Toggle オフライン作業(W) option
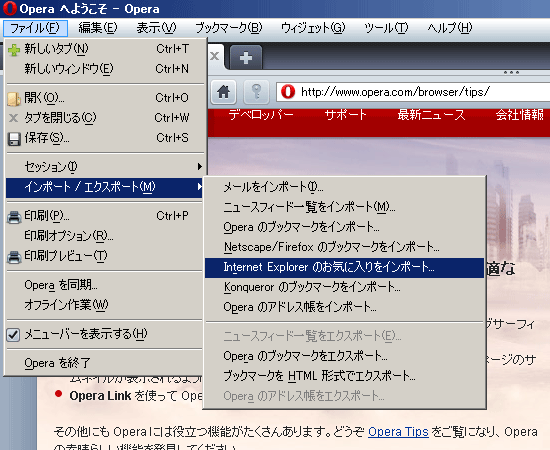The image size is (550, 450). coord(105,305)
